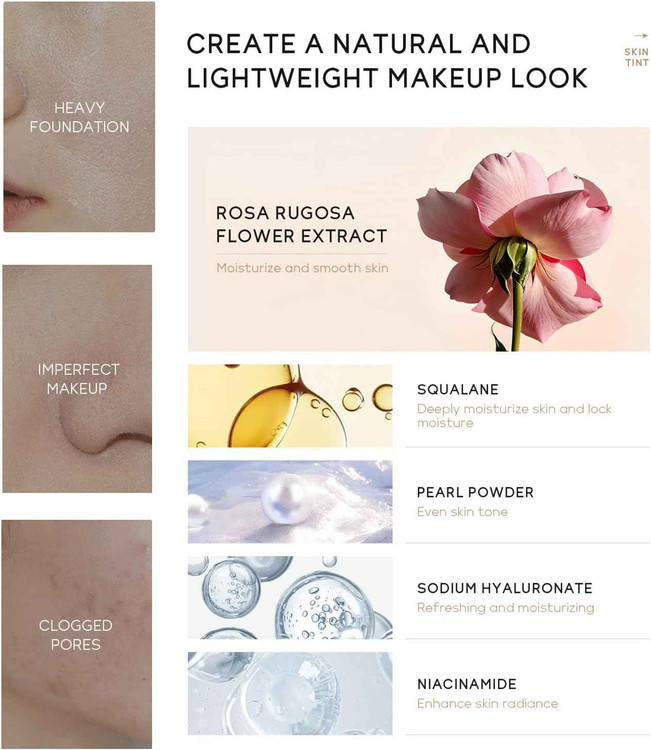Open the Imperfect Makeup nose photo

[x=77, y=379]
